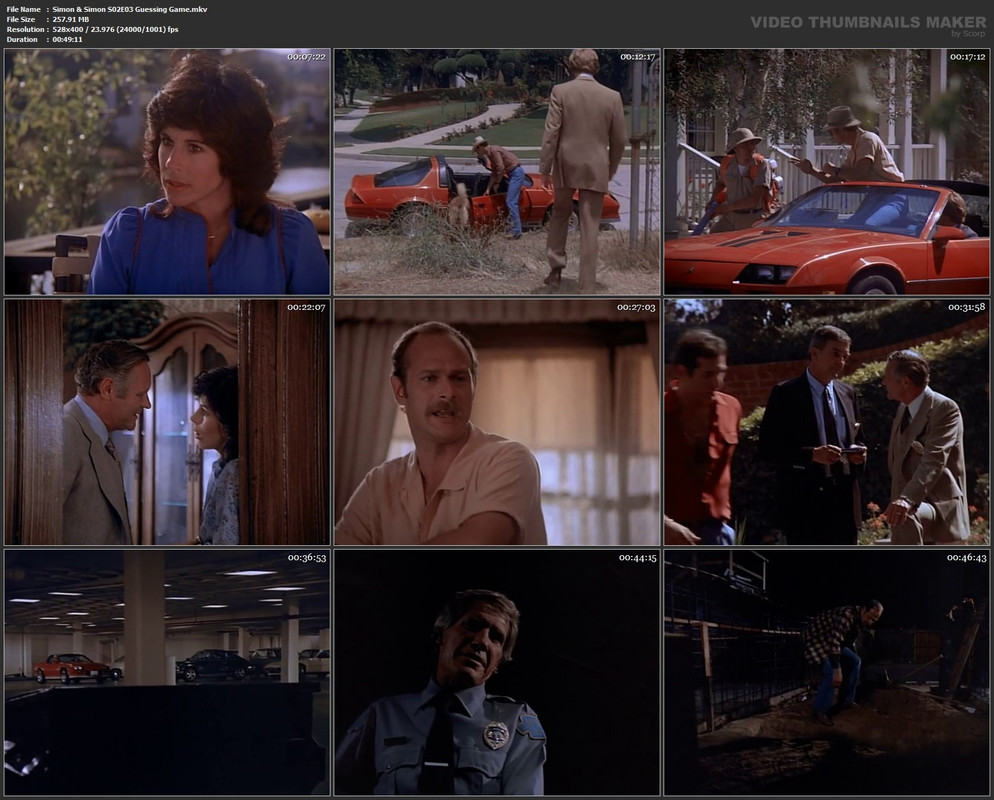
Task: Select the frame at 00:31:58
Action: (x=827, y=422)
